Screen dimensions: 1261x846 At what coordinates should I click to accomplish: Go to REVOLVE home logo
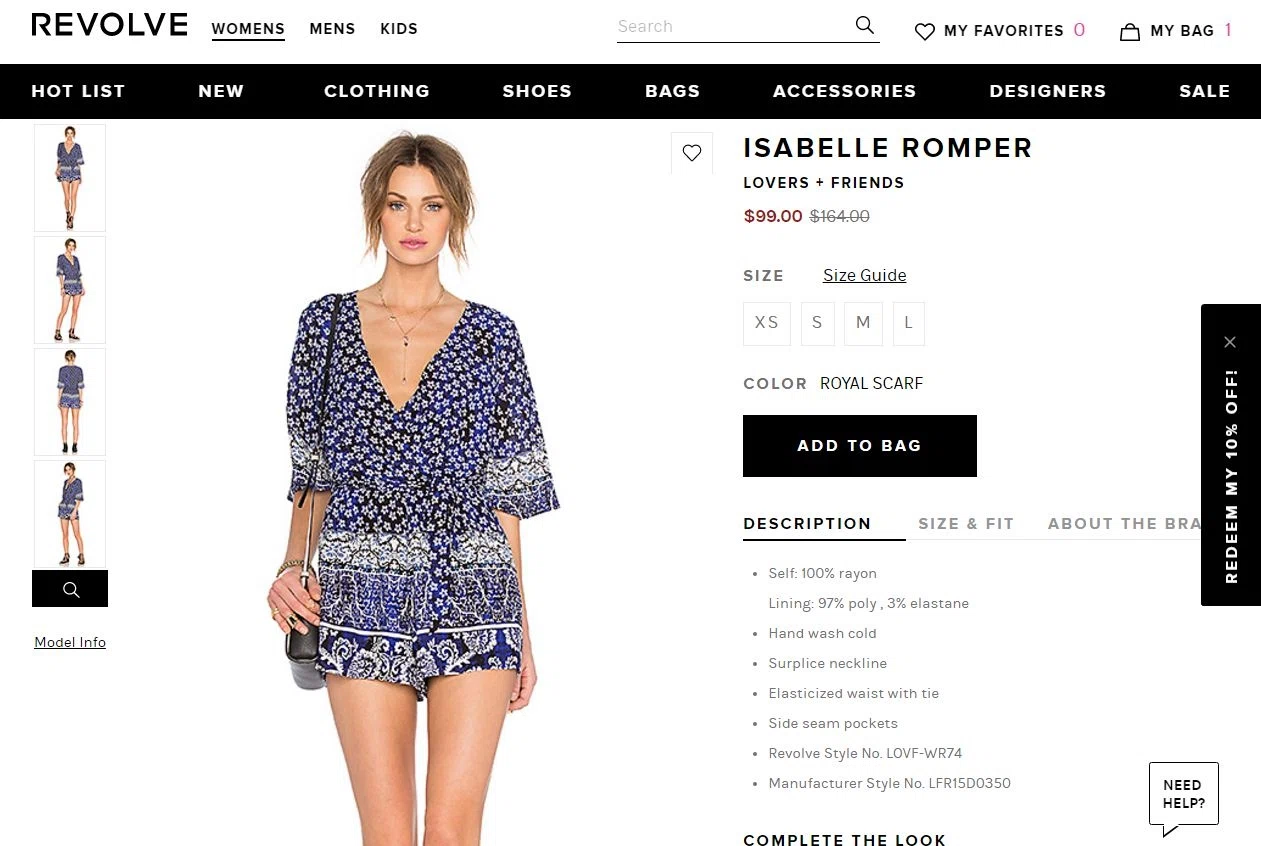pos(109,26)
